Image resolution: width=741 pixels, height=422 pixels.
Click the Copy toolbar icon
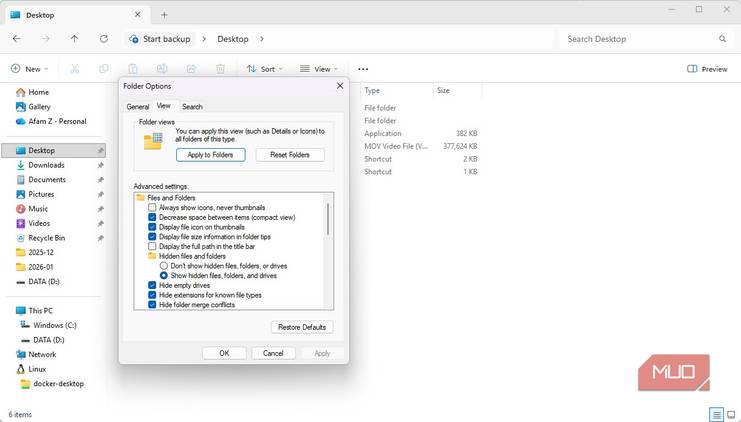coord(103,69)
